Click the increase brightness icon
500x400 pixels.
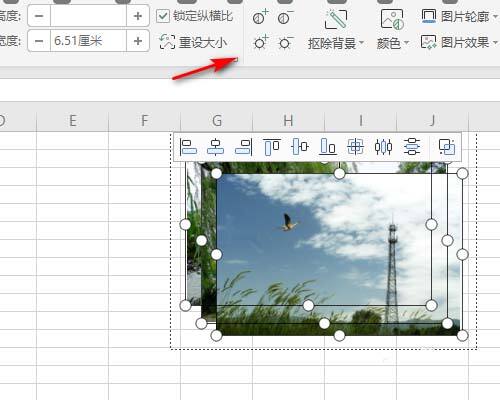coord(260,42)
